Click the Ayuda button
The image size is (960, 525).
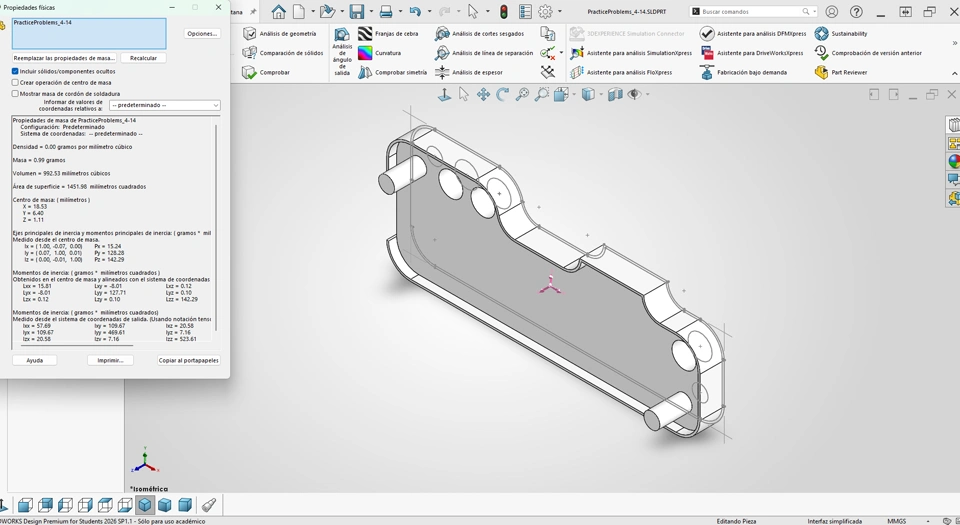click(34, 360)
